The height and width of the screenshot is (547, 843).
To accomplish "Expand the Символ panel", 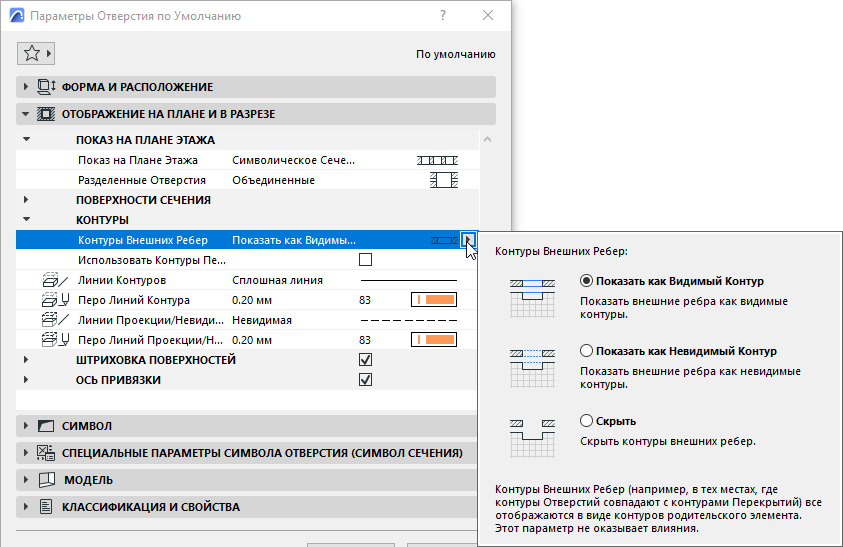I will point(25,426).
